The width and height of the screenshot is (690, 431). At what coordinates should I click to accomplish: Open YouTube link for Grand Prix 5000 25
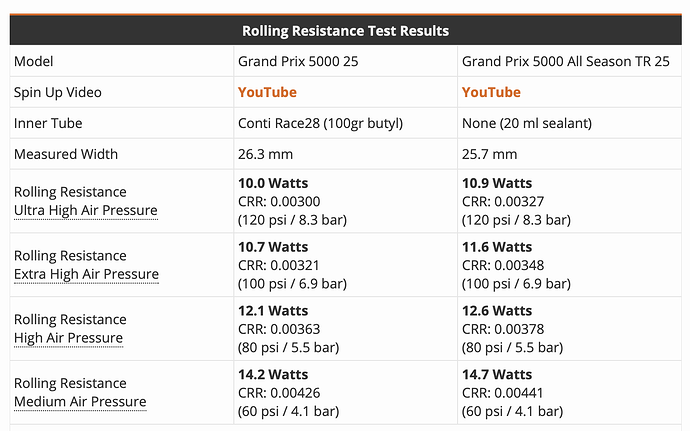267,92
